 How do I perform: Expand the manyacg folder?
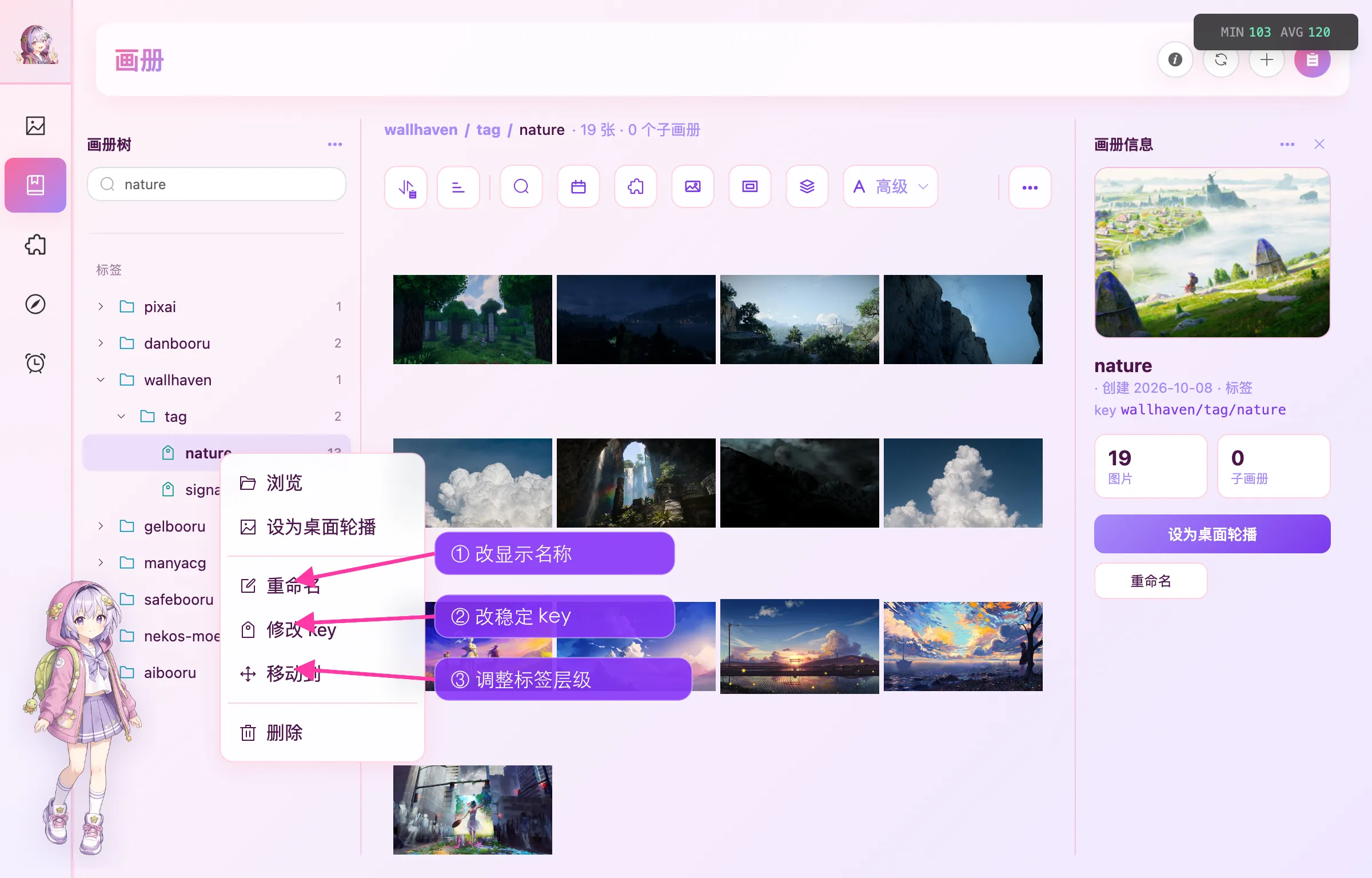101,562
